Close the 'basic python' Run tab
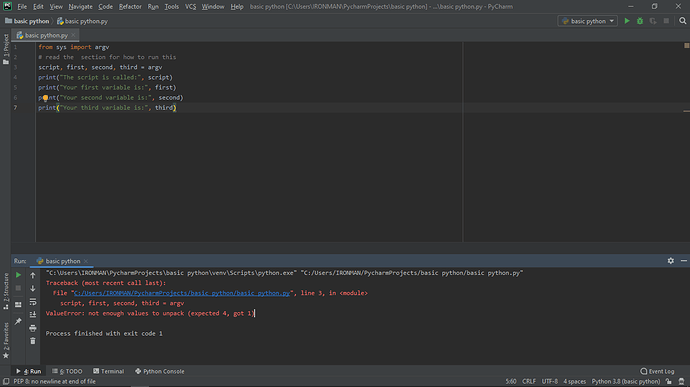 click(86, 261)
